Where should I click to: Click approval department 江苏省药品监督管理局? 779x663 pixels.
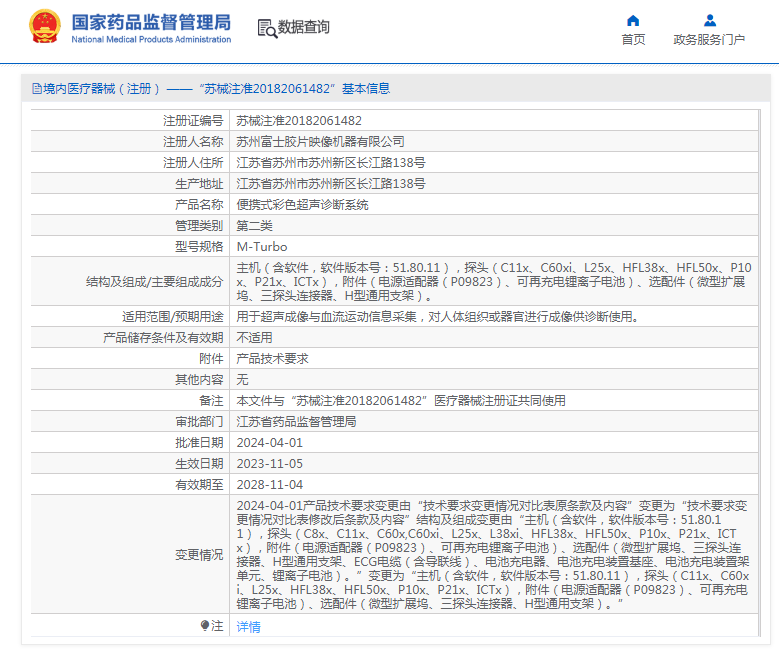coord(296,421)
